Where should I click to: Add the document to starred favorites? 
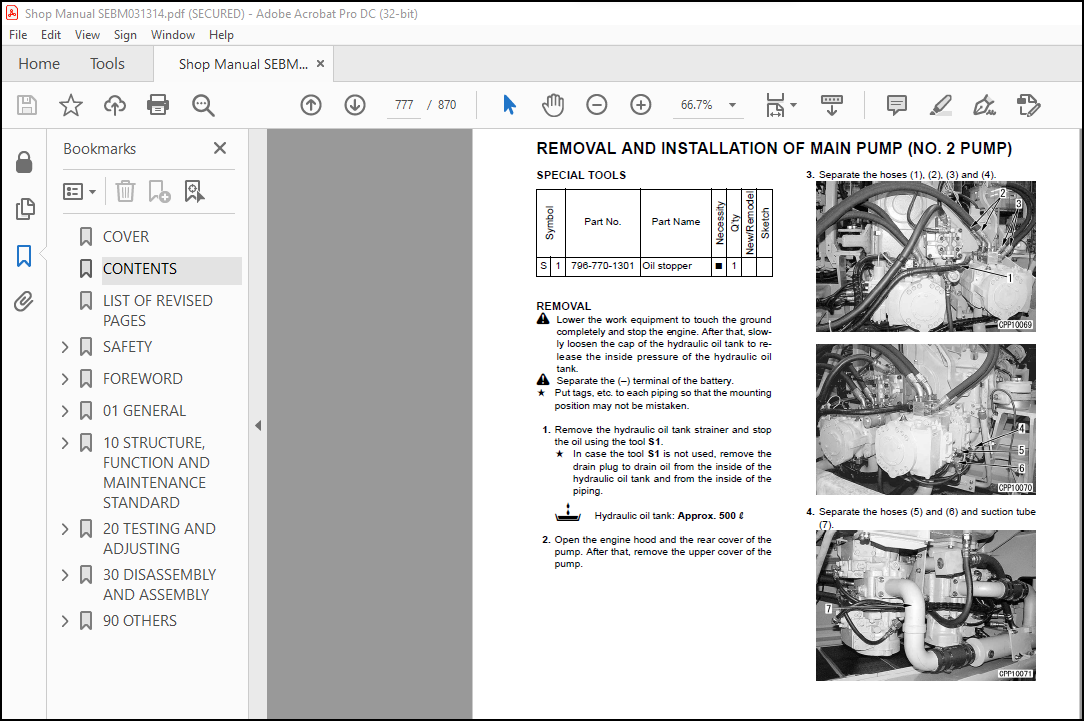click(71, 105)
